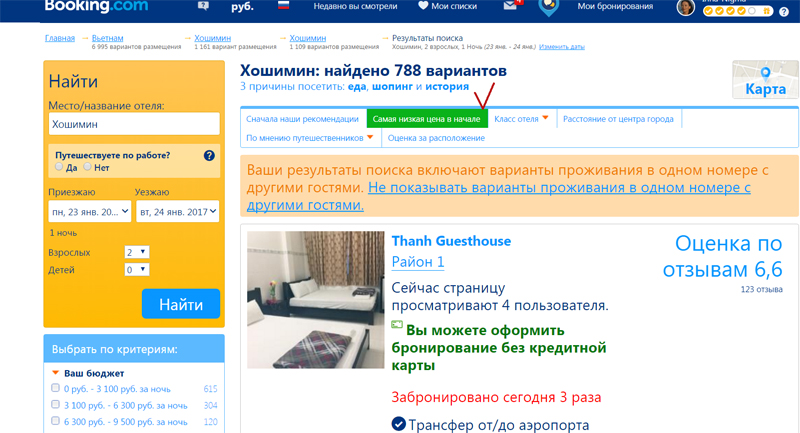
Task: Open Недавно вы смотрели
Action: (355, 6)
